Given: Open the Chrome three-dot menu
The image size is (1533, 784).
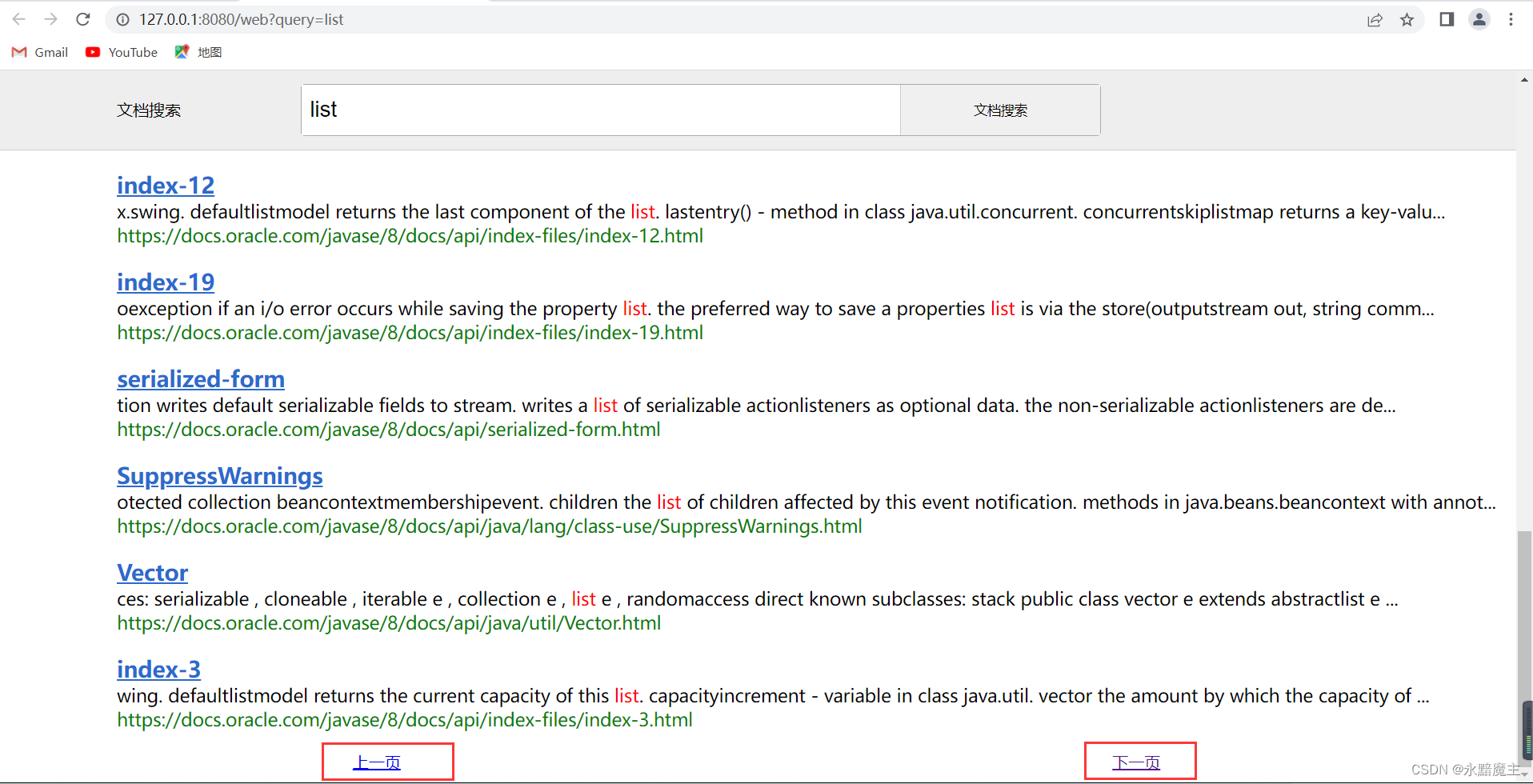Looking at the screenshot, I should click(x=1511, y=19).
